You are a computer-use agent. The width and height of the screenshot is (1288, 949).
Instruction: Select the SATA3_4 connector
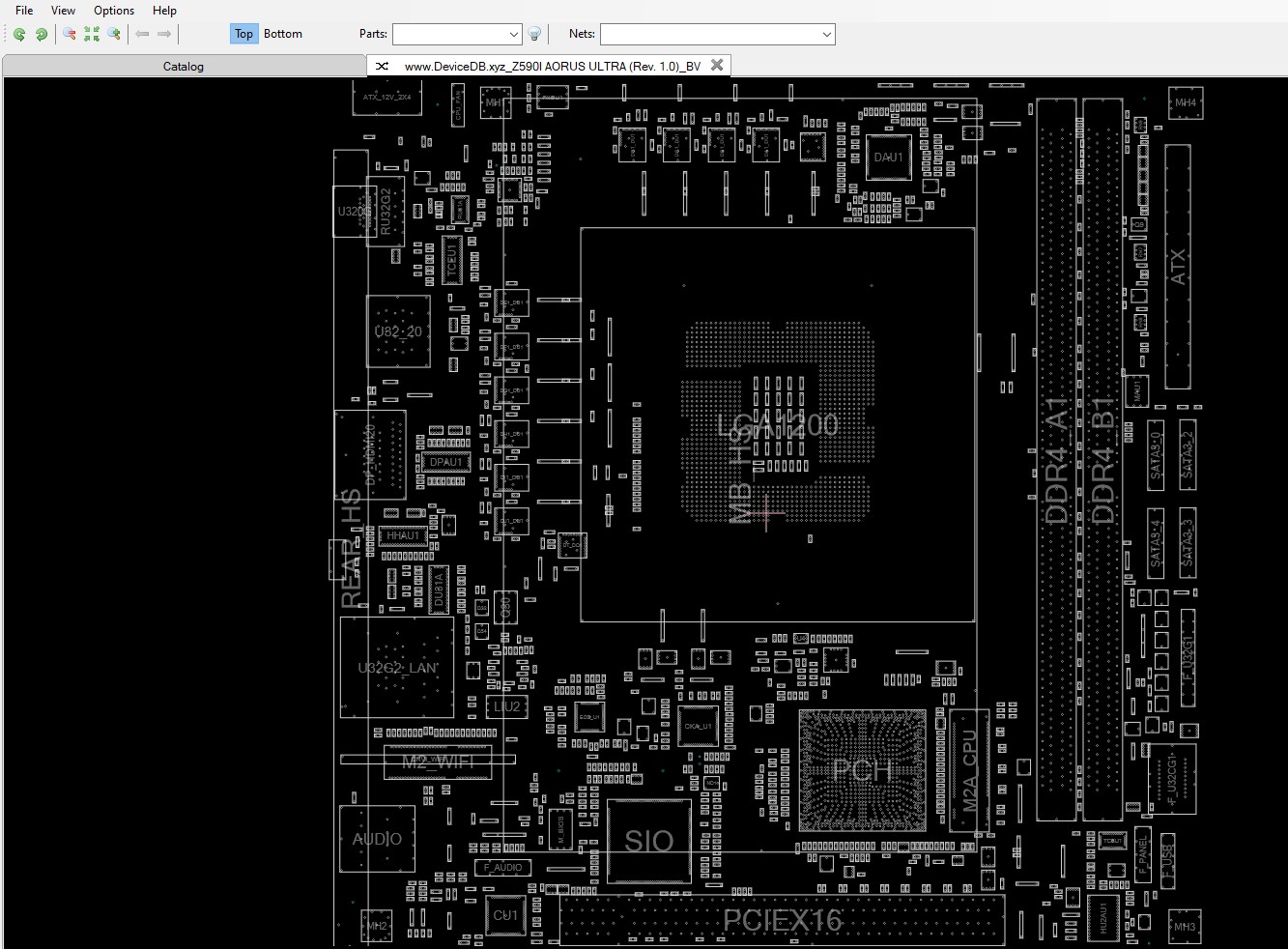pyautogui.click(x=1156, y=543)
